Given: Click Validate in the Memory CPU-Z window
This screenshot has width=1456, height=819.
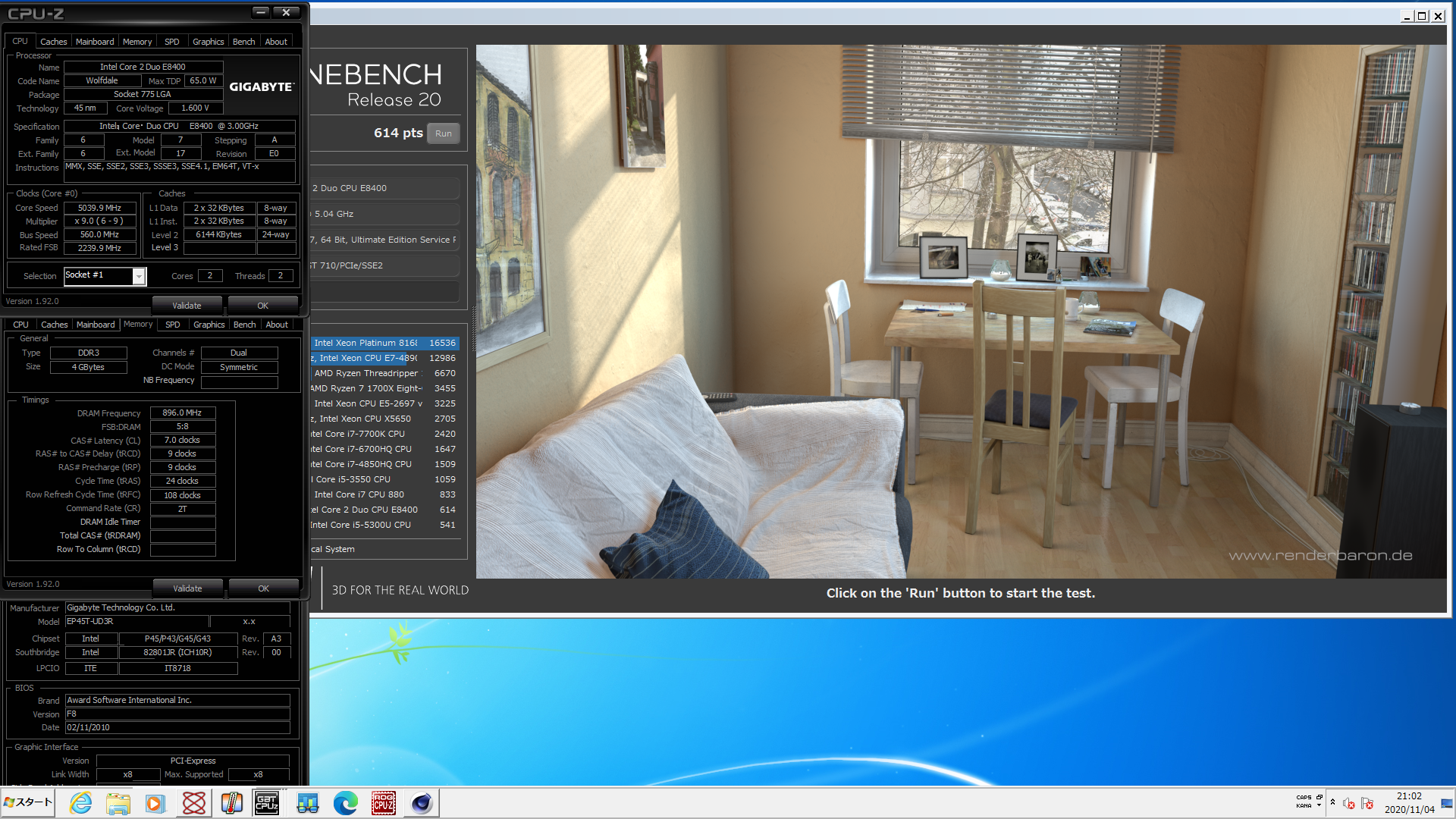Looking at the screenshot, I should tap(187, 588).
